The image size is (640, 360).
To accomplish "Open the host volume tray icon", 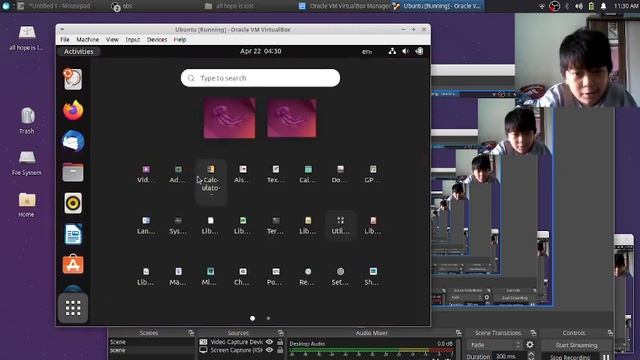I will pos(579,6).
